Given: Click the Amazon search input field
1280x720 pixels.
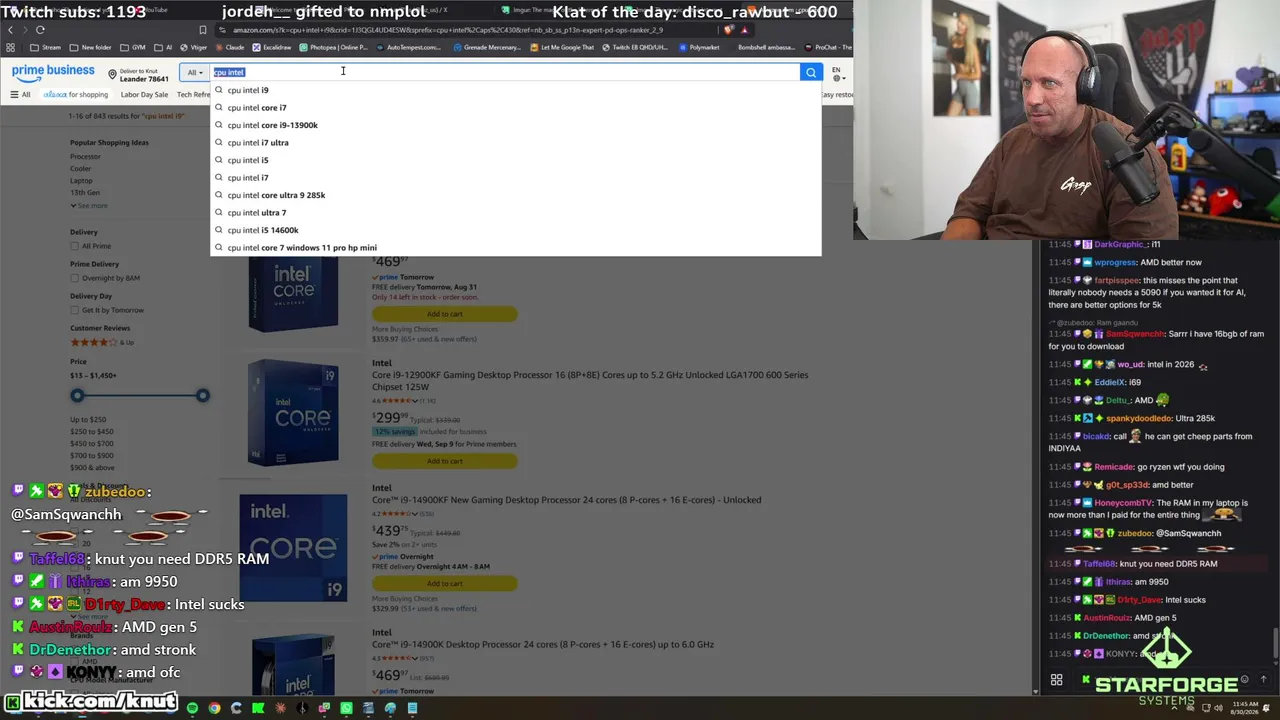Looking at the screenshot, I should point(504,72).
